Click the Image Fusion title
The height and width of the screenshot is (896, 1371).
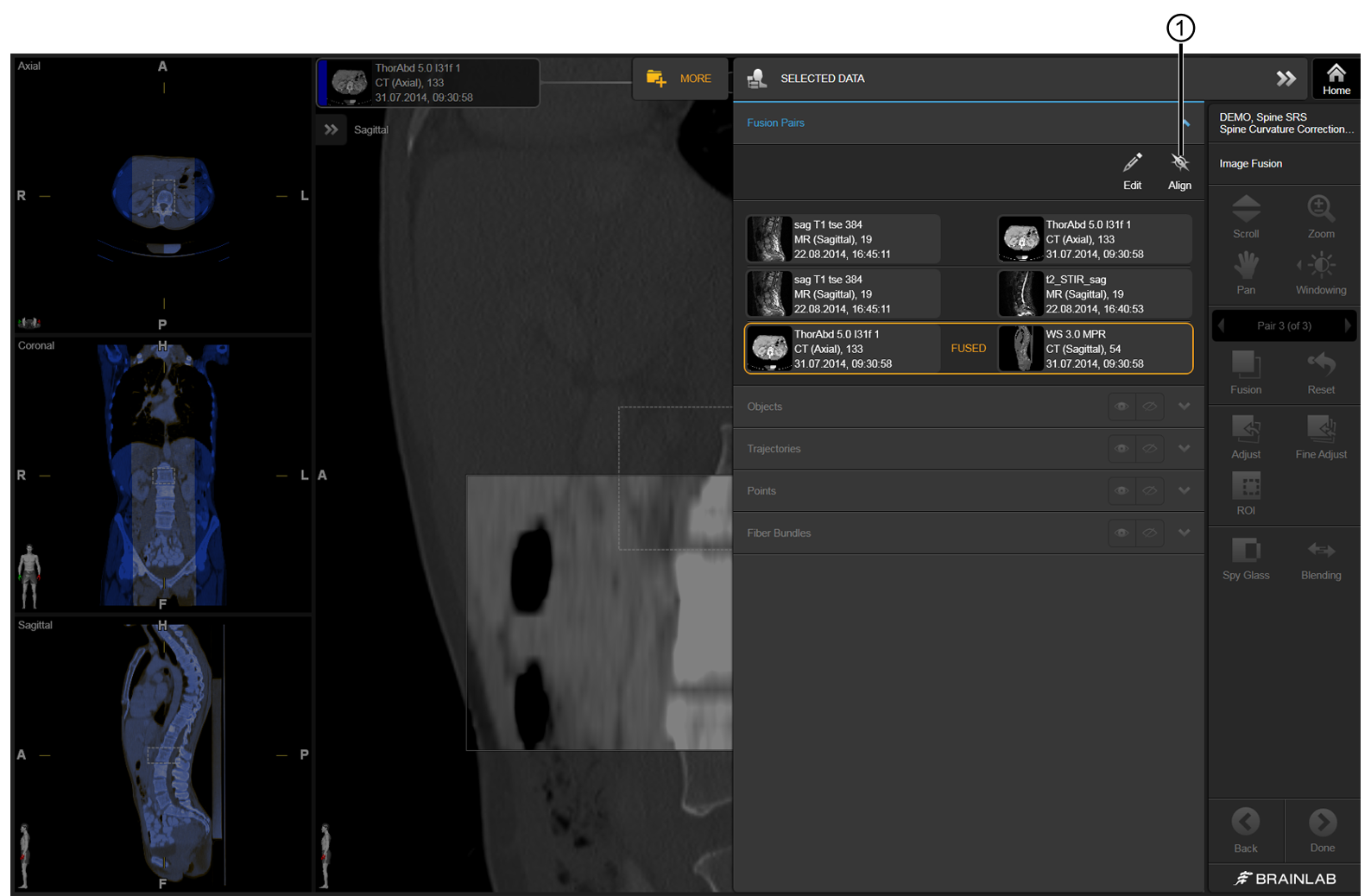(x=1250, y=163)
